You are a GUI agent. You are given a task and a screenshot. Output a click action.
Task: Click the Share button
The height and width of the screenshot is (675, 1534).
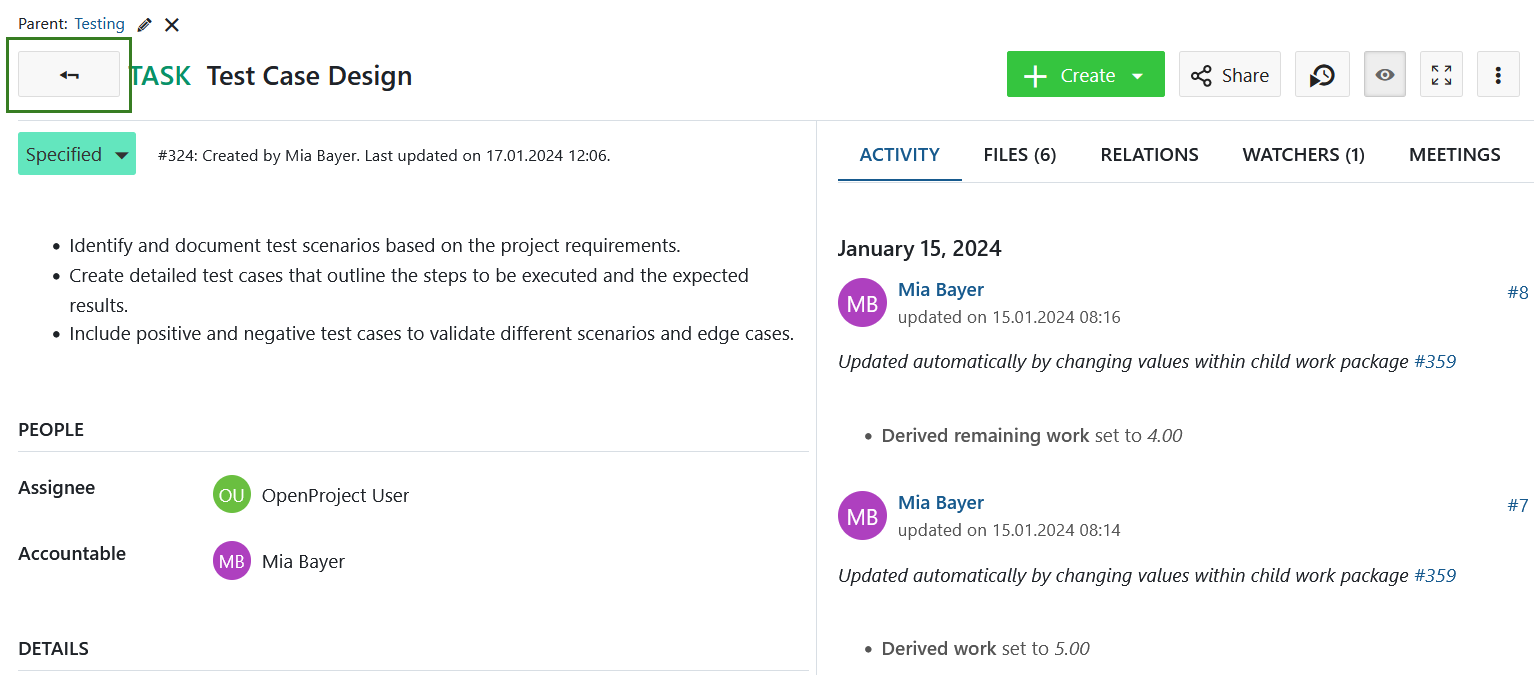1229,75
